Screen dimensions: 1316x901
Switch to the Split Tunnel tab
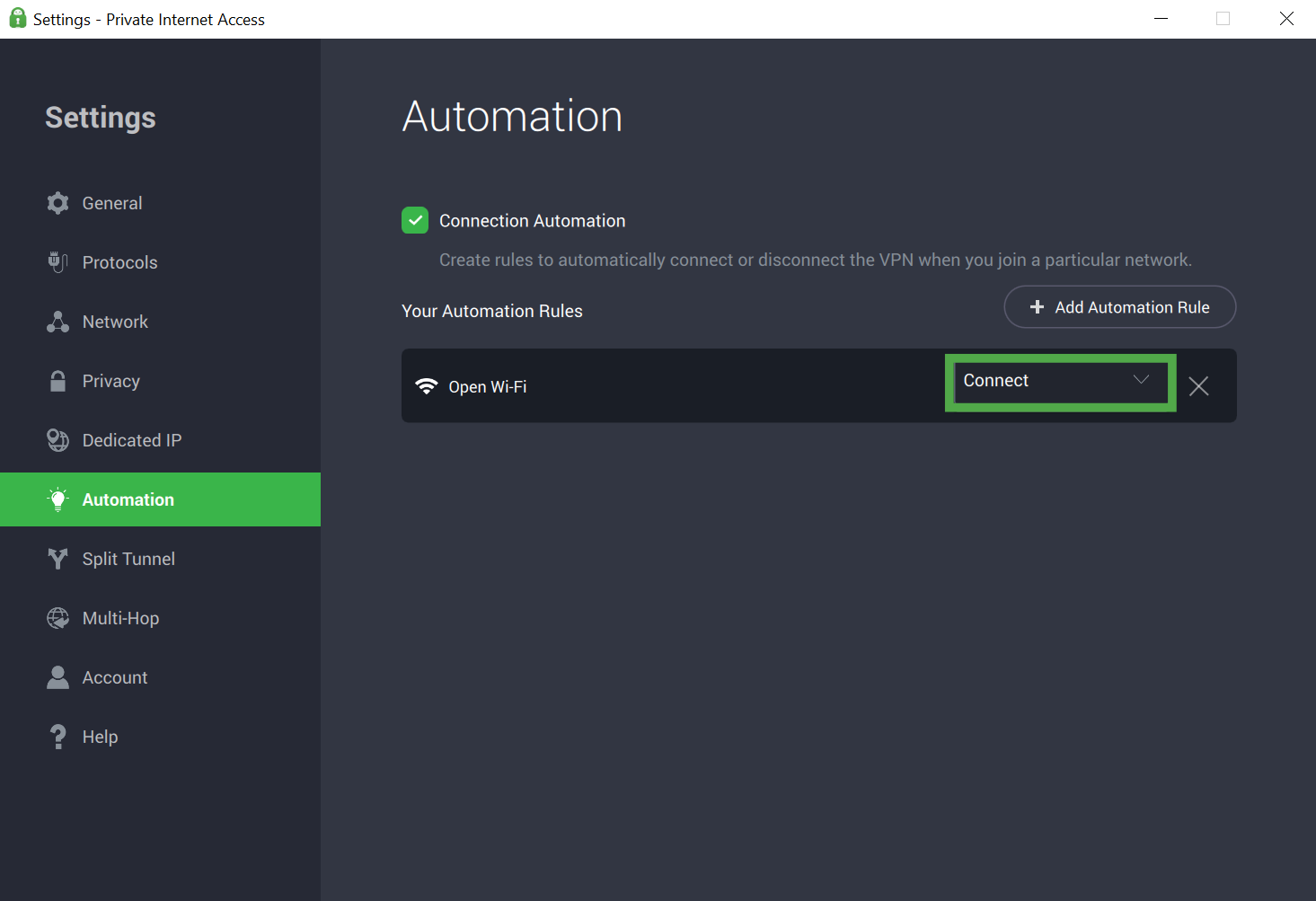coord(160,559)
